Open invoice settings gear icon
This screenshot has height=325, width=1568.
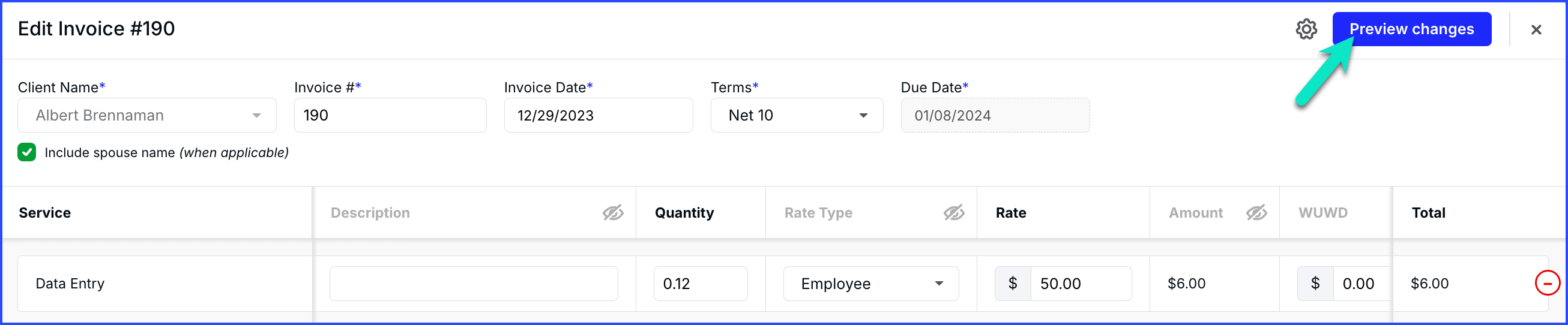click(1306, 29)
